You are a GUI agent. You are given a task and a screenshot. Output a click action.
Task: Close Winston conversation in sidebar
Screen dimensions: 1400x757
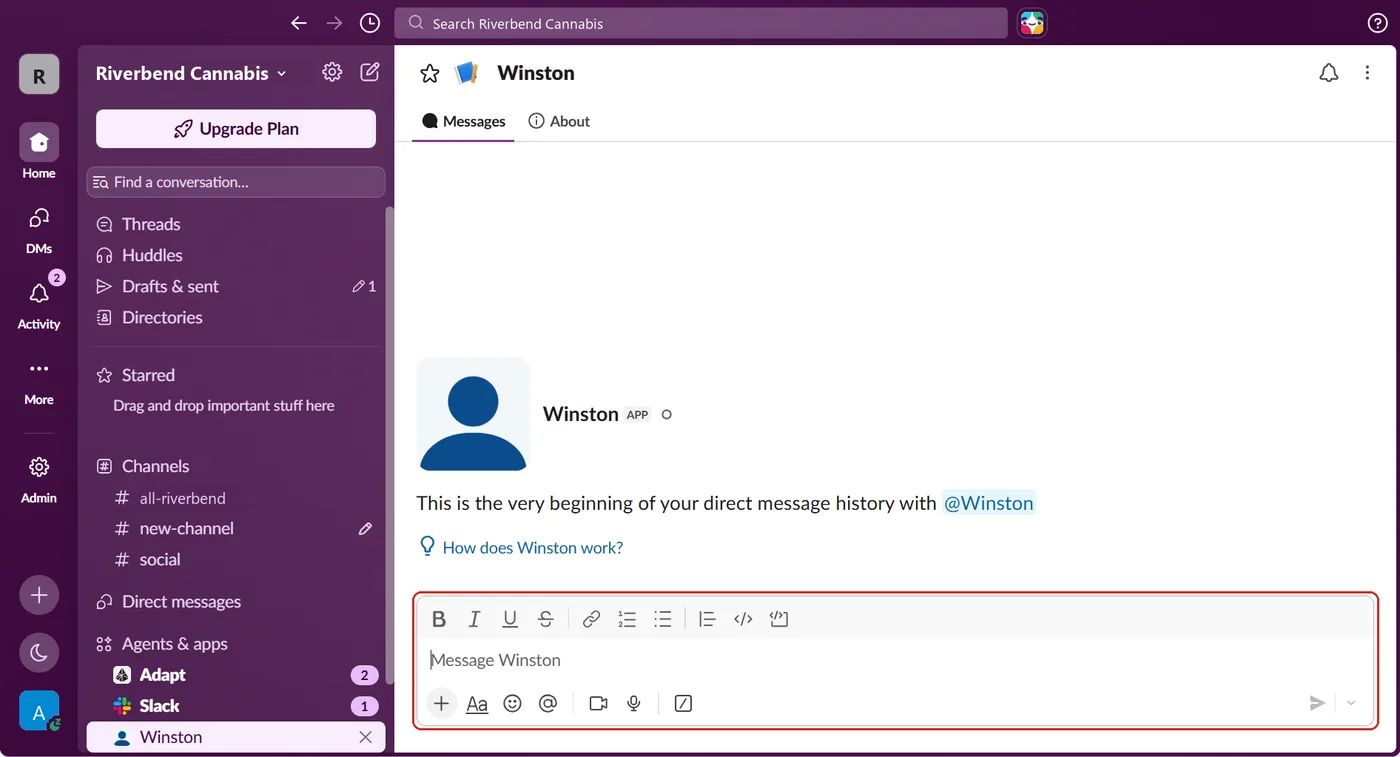365,737
